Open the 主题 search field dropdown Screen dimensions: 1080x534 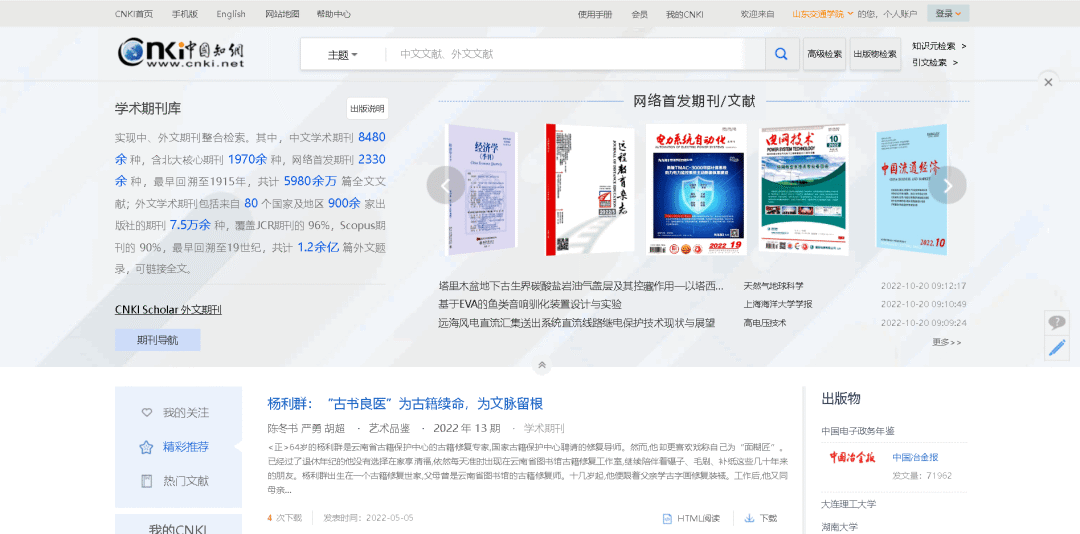click(x=342, y=55)
